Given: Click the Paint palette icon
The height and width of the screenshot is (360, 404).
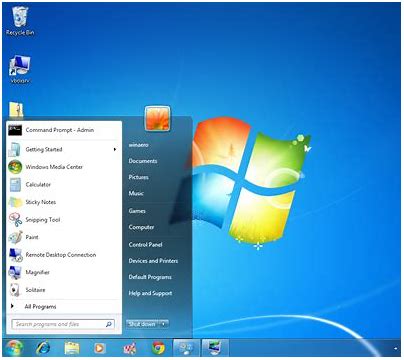Looking at the screenshot, I should (x=15, y=237).
